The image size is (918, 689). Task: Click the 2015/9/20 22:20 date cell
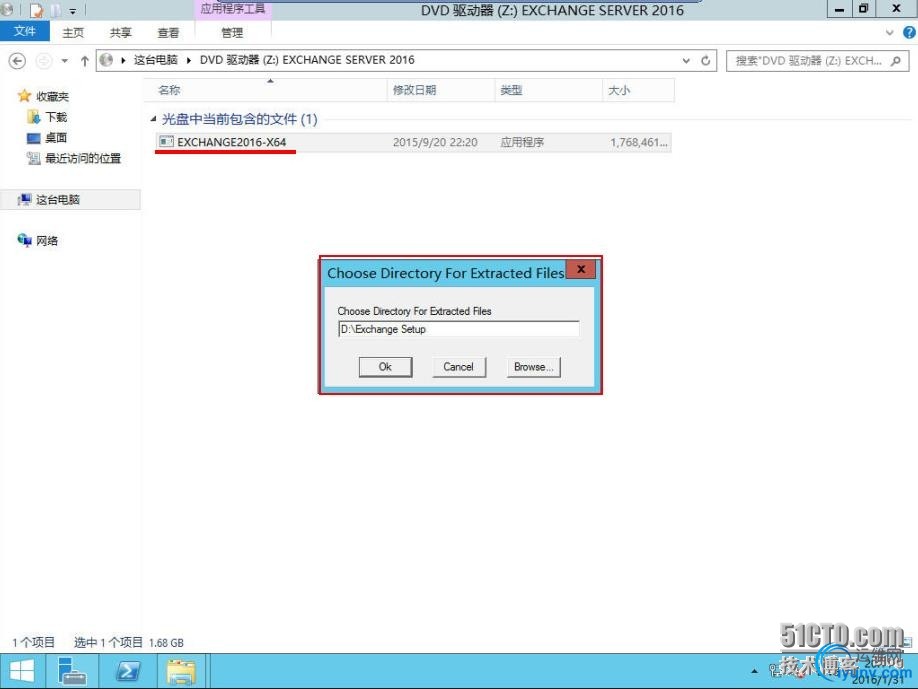(x=435, y=142)
